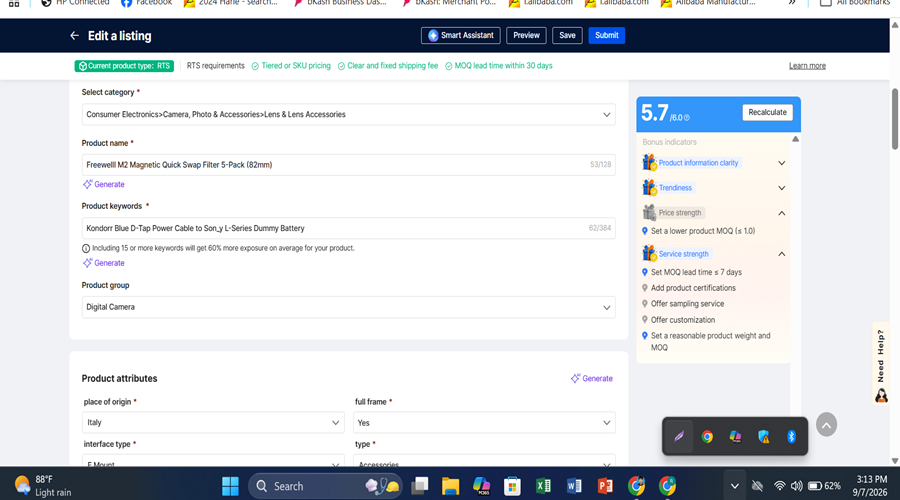Toggle hidden icons tray chevron
The width and height of the screenshot is (900, 500).
click(x=734, y=486)
